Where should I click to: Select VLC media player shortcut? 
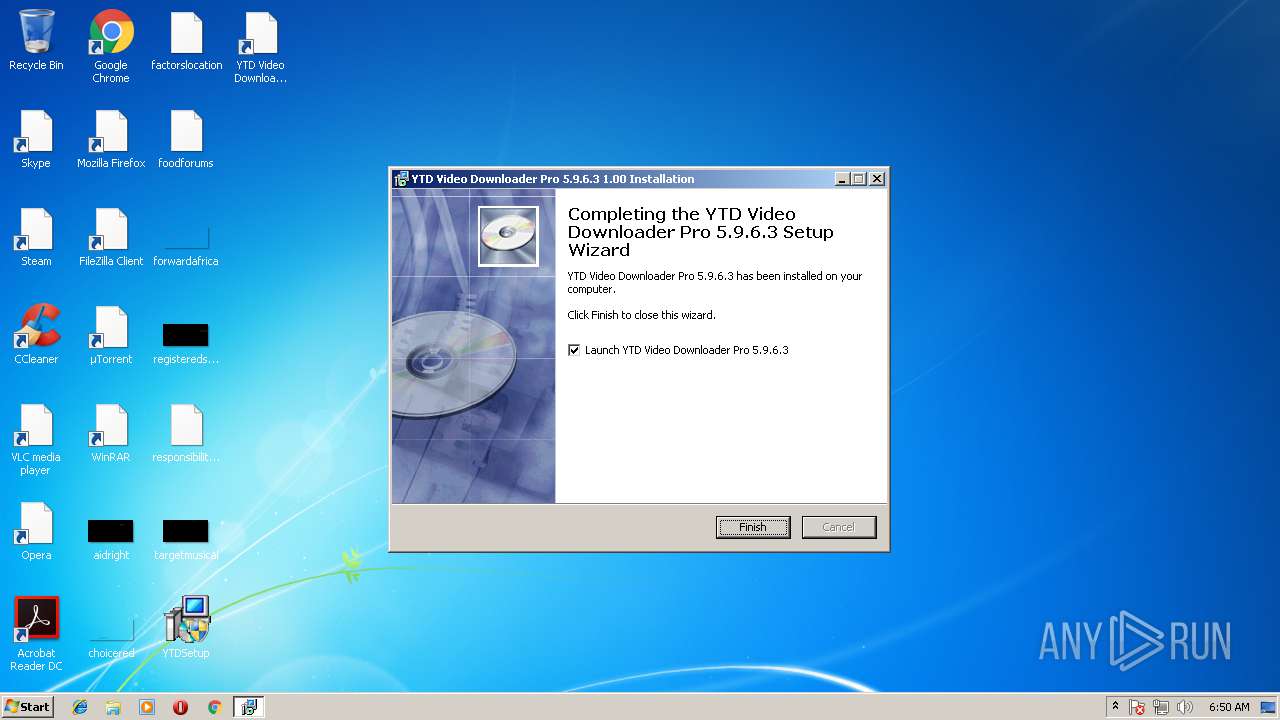pyautogui.click(x=36, y=439)
